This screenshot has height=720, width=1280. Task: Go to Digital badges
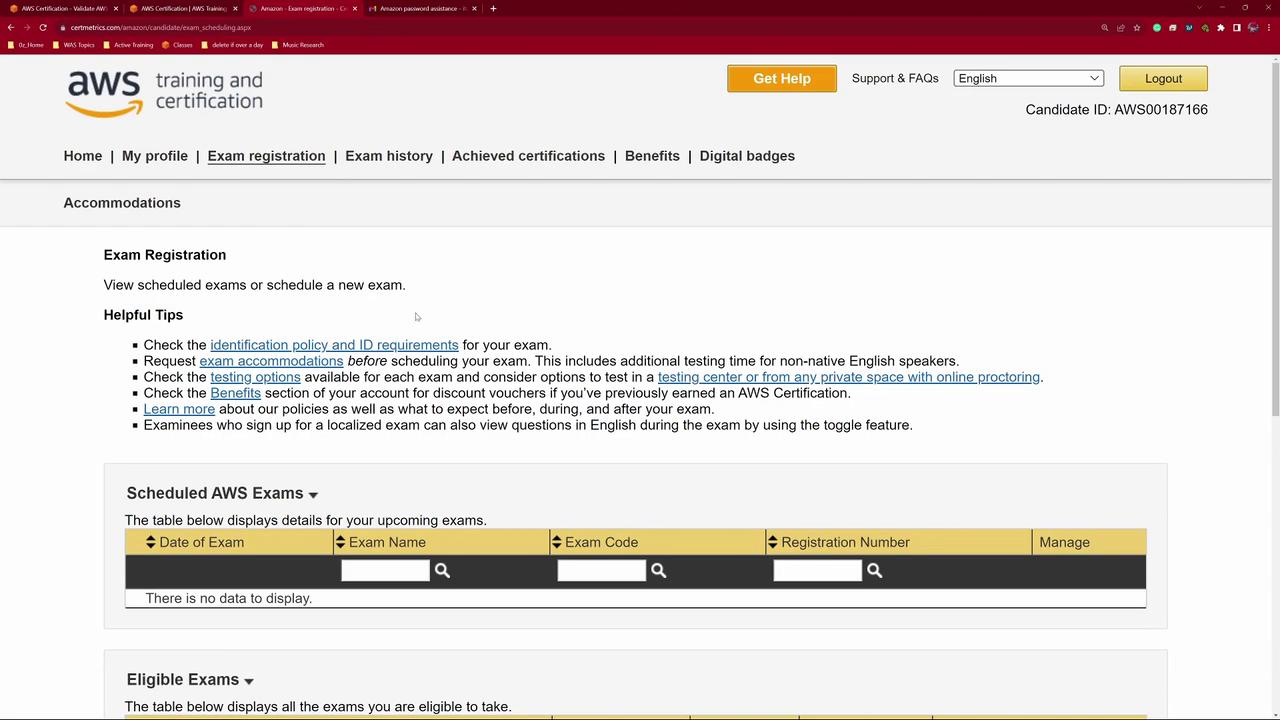(x=747, y=156)
